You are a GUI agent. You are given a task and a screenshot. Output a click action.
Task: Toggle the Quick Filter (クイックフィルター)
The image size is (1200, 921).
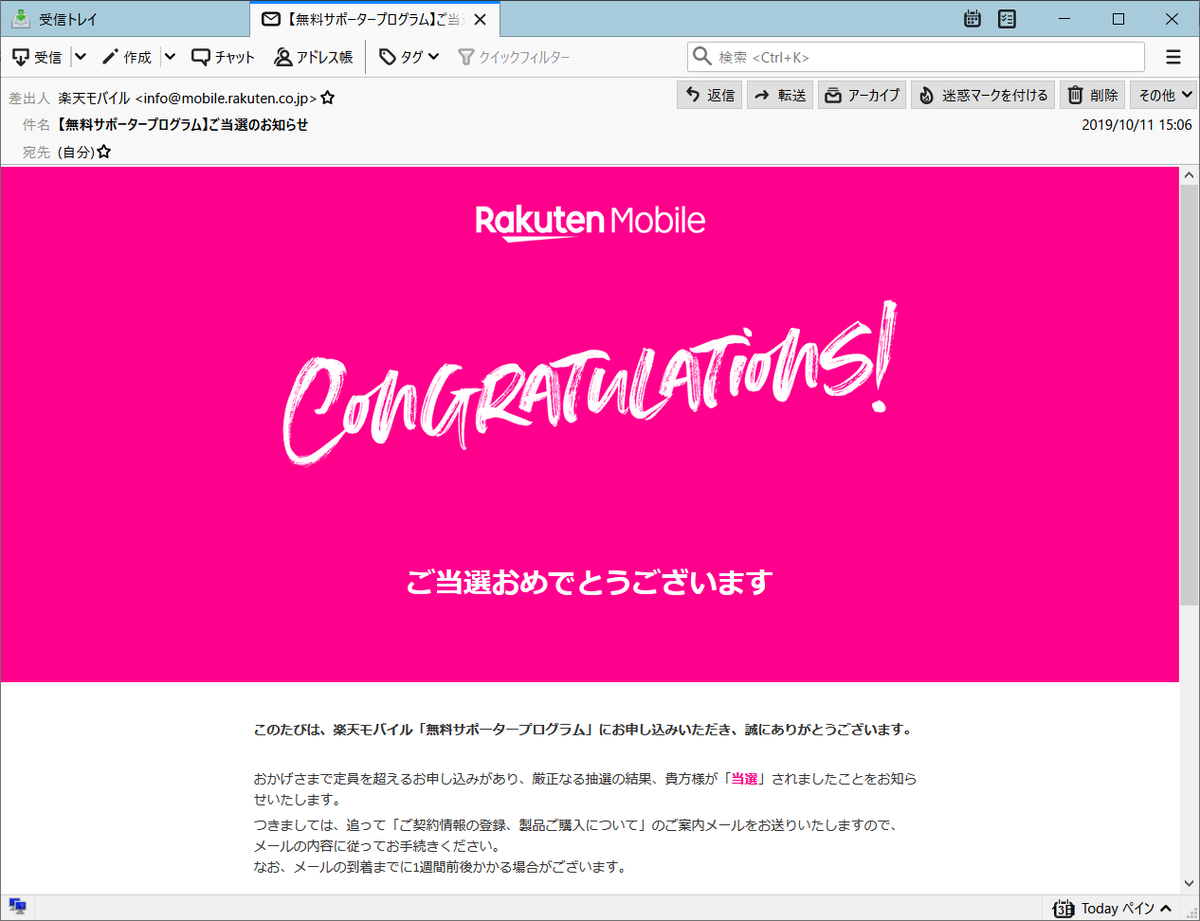pyautogui.click(x=514, y=57)
